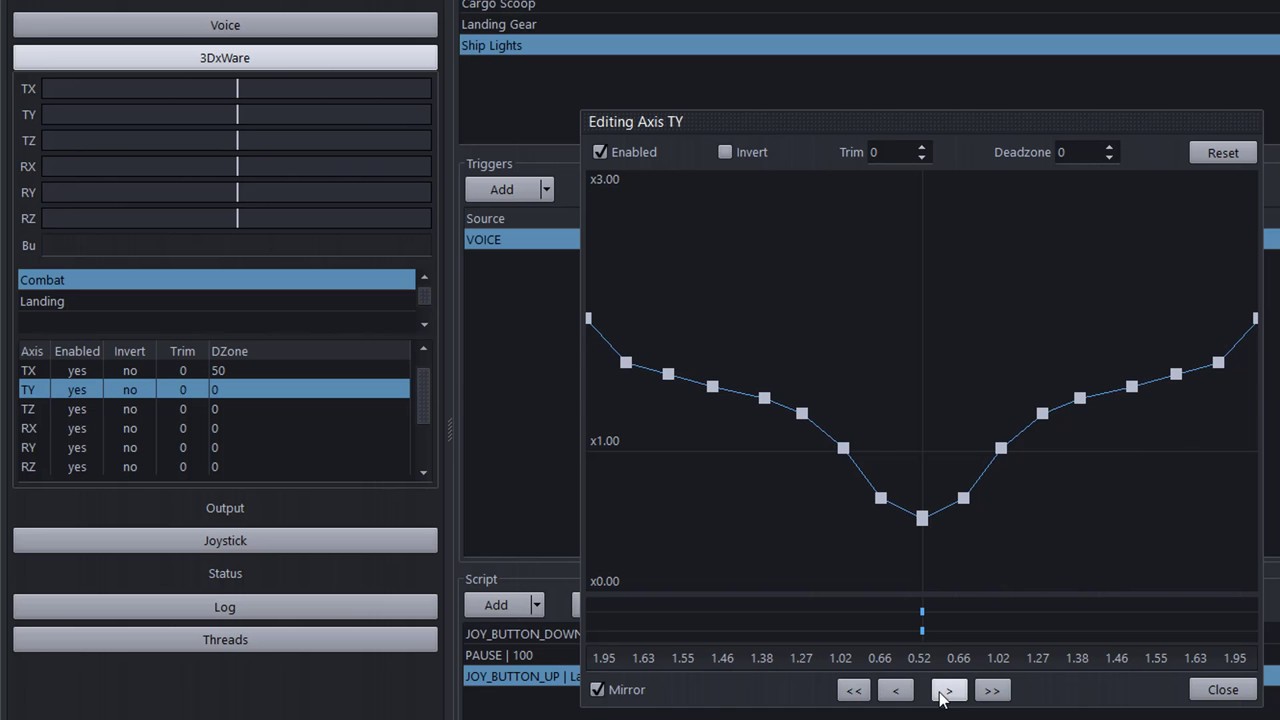Select the Combat profile
The width and height of the screenshot is (1280, 720).
click(216, 280)
